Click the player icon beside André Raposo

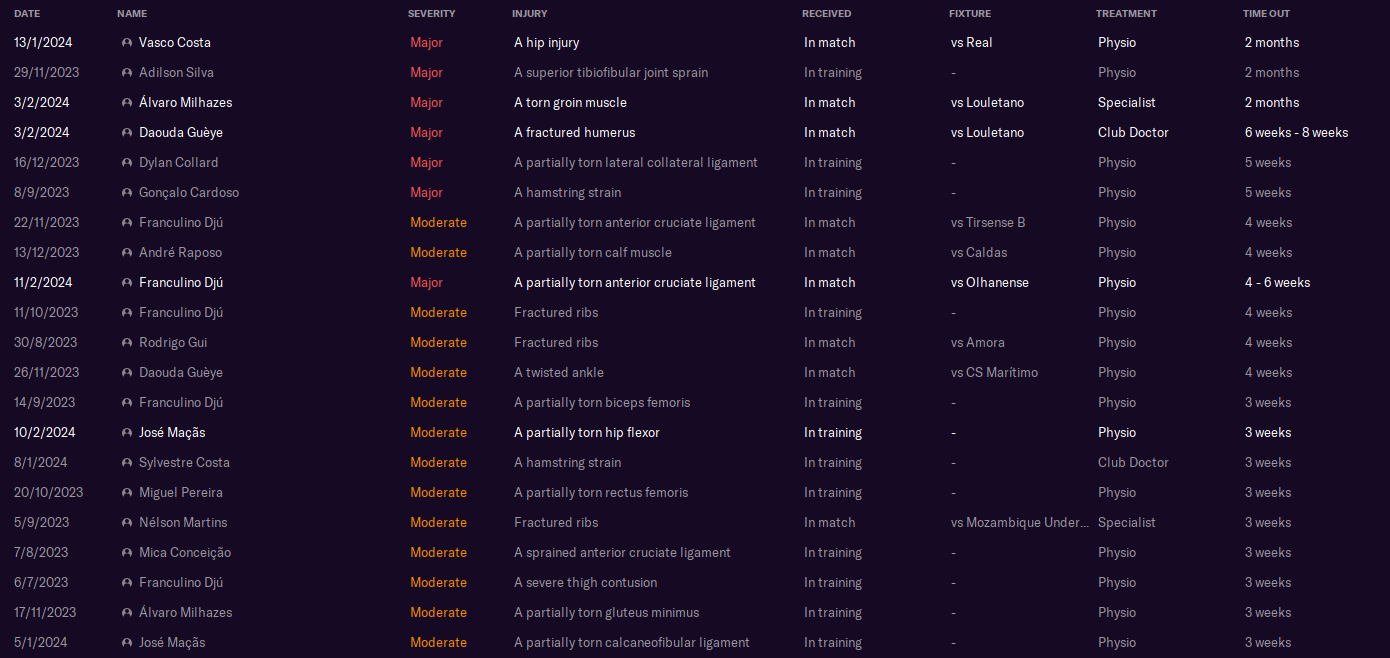127,253
